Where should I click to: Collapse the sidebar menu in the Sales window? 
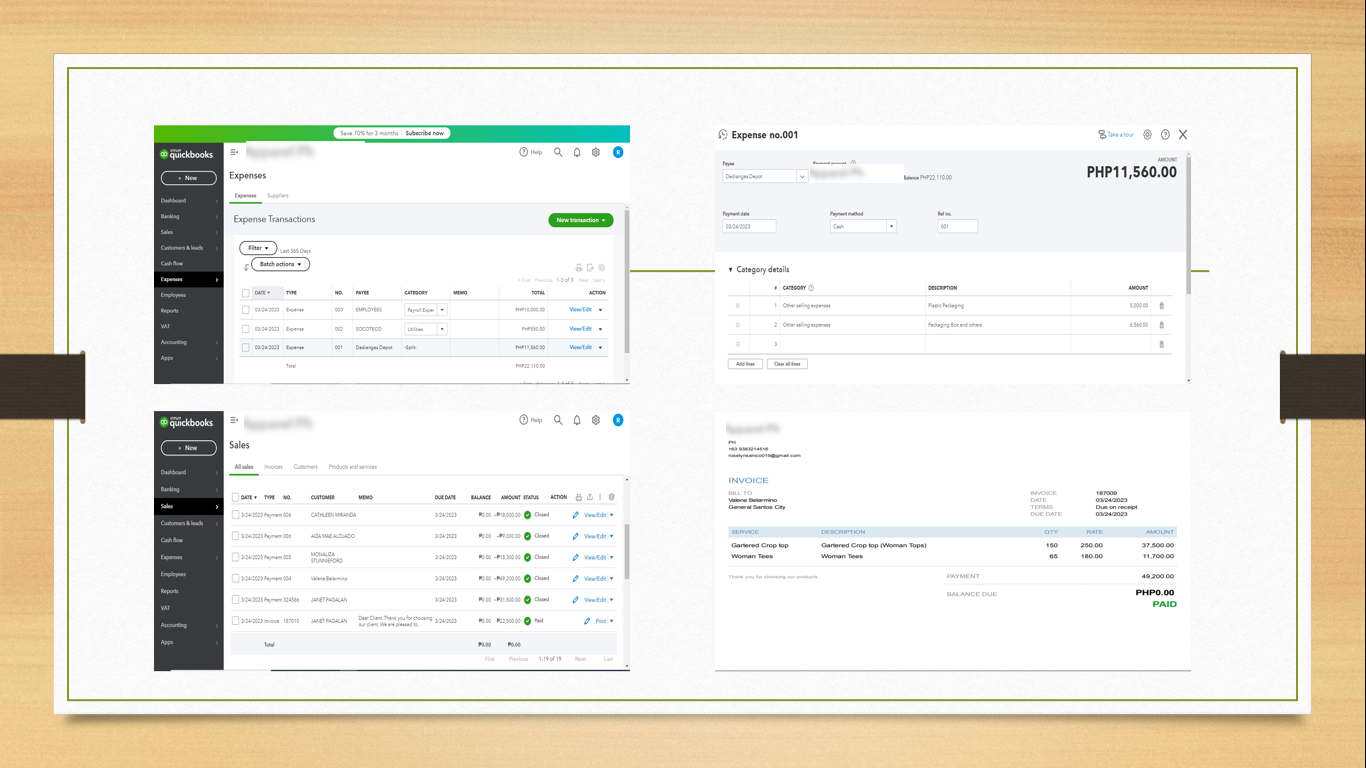[234, 421]
